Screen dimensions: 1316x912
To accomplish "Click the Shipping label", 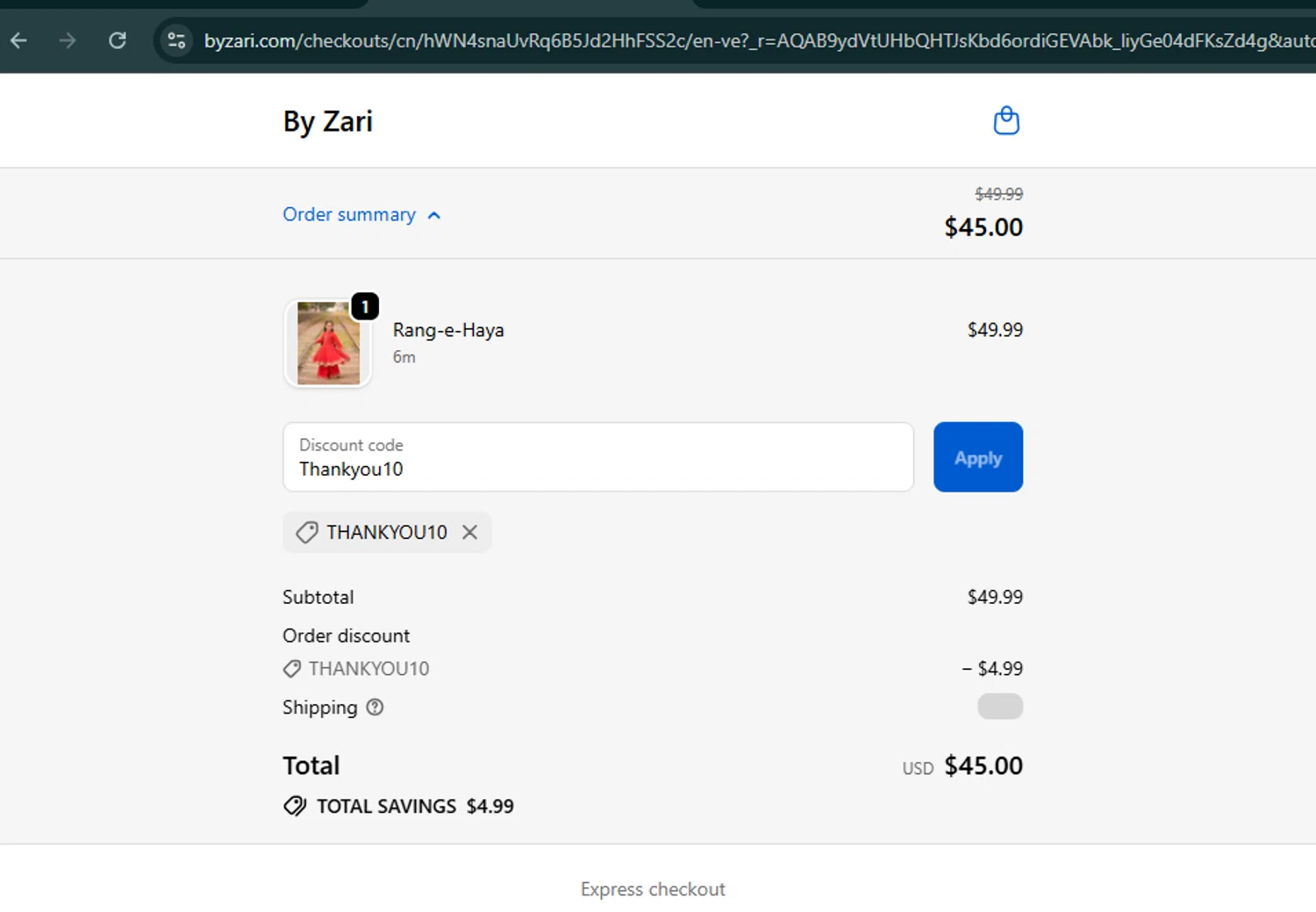I will [320, 707].
